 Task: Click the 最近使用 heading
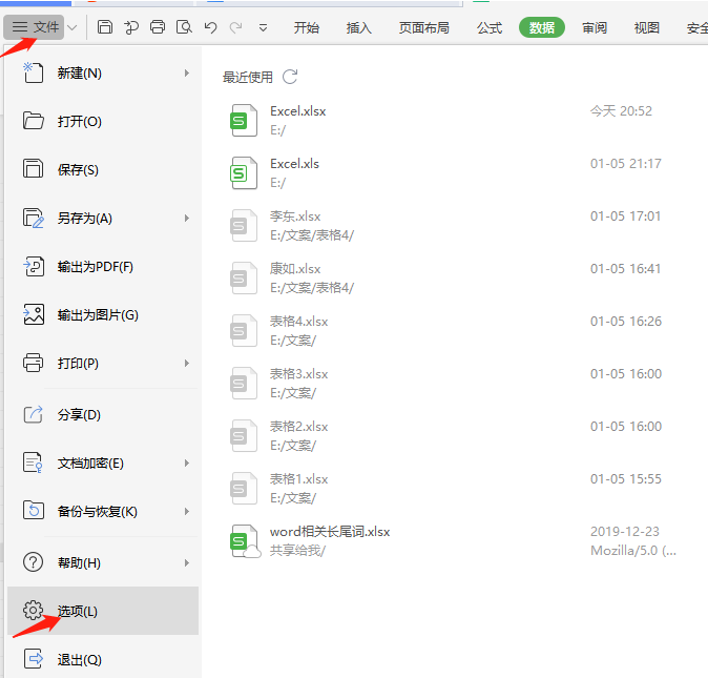(247, 77)
